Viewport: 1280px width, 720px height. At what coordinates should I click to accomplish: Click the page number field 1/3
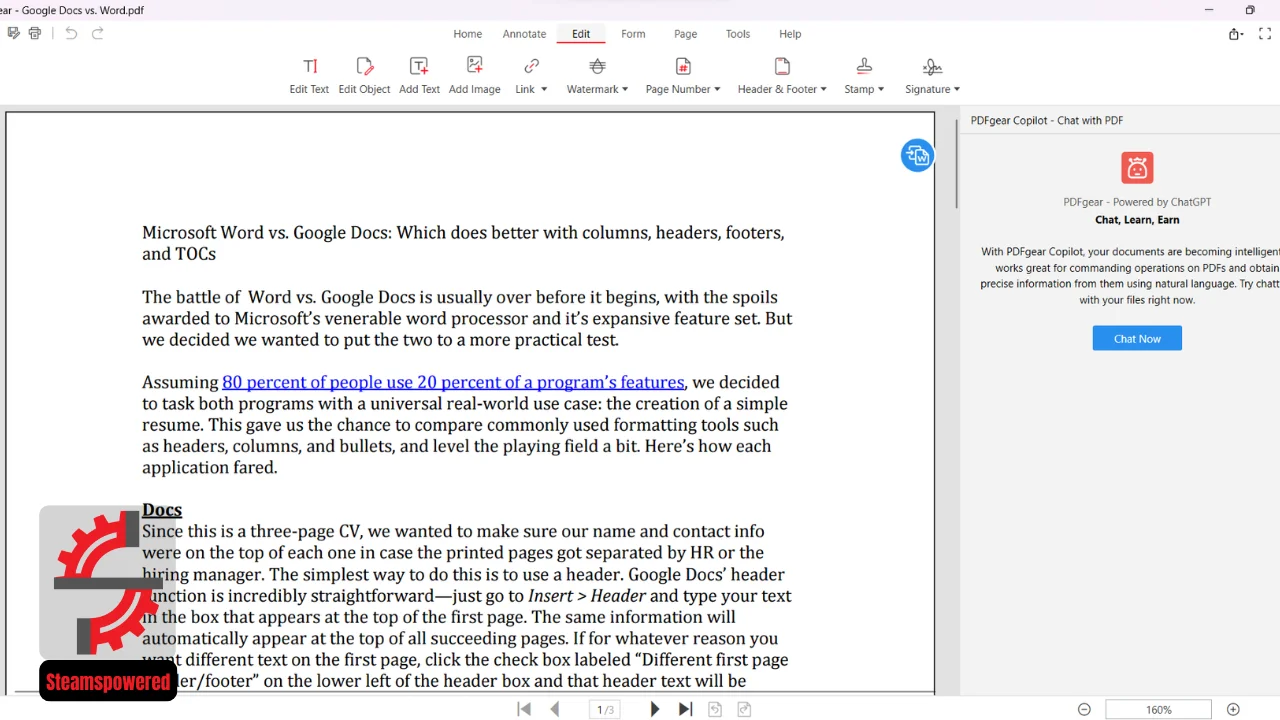tap(606, 710)
